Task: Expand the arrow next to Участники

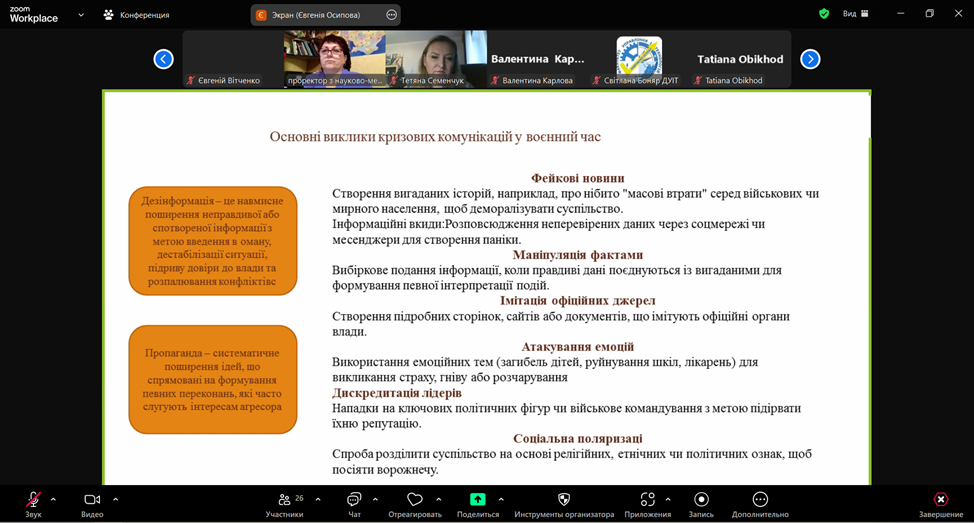Action: tap(318, 499)
